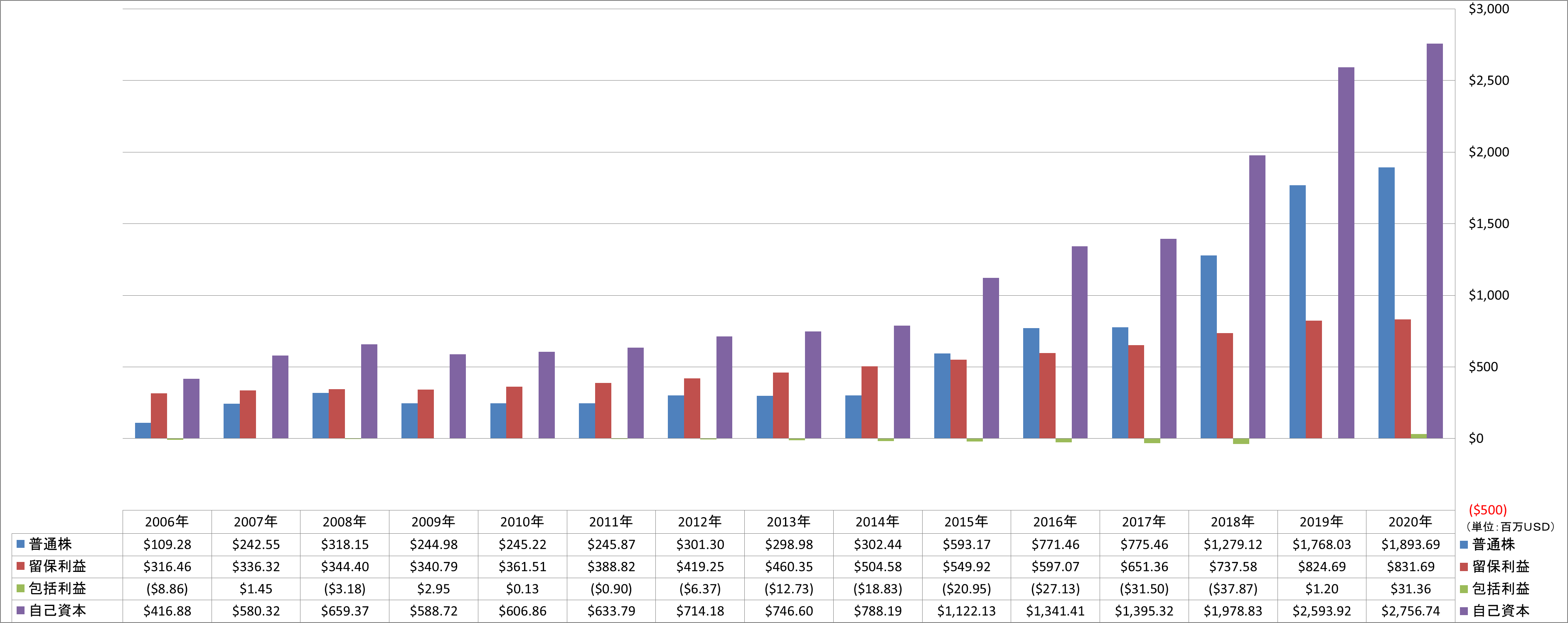Select the 2015年 column header
This screenshot has height=623, width=1568.
coord(966,522)
